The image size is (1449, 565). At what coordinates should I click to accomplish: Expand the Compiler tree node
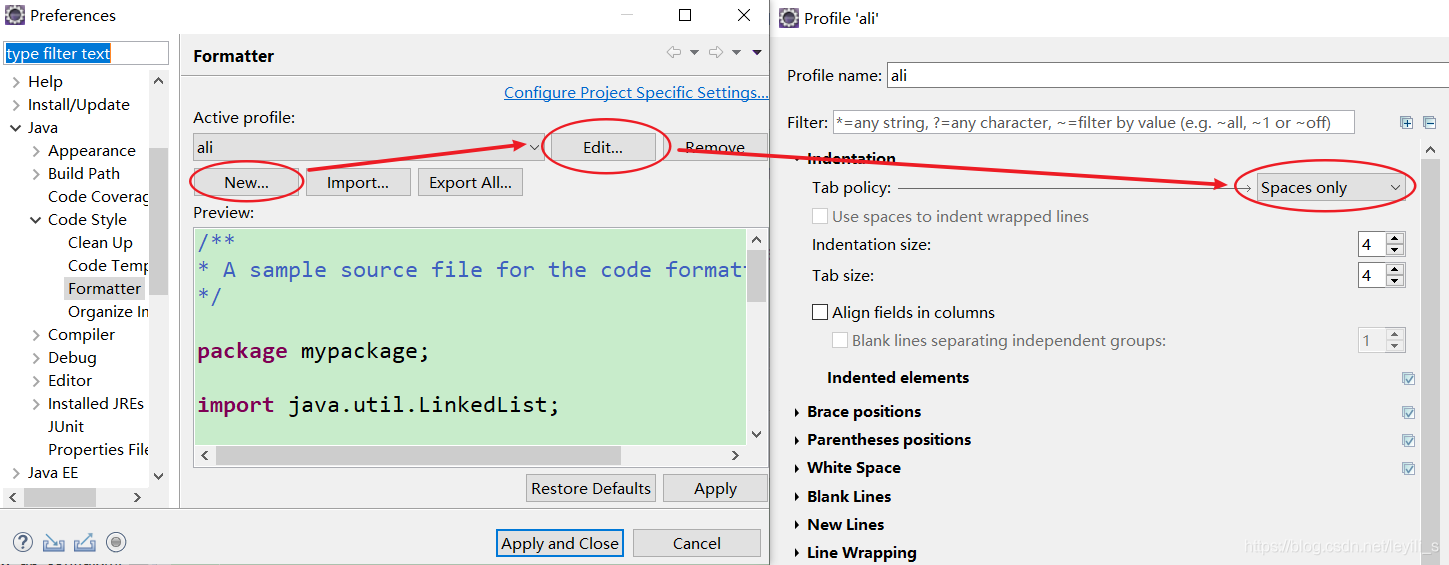36,335
